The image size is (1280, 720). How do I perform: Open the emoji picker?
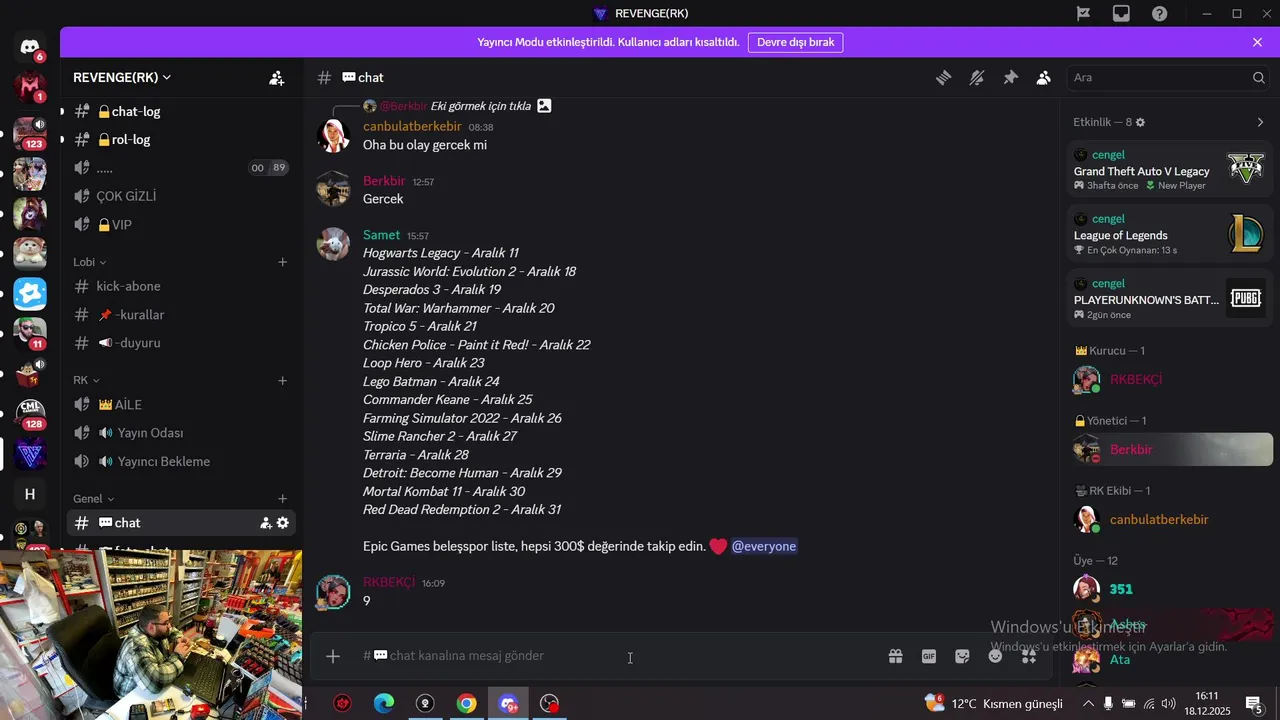(x=995, y=657)
